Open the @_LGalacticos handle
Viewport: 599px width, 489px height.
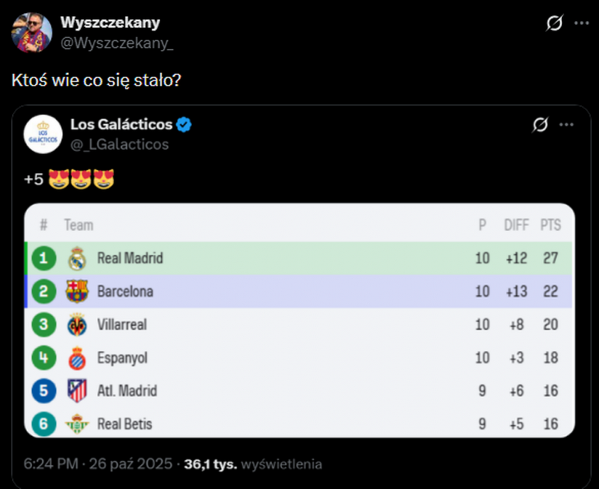coord(120,144)
